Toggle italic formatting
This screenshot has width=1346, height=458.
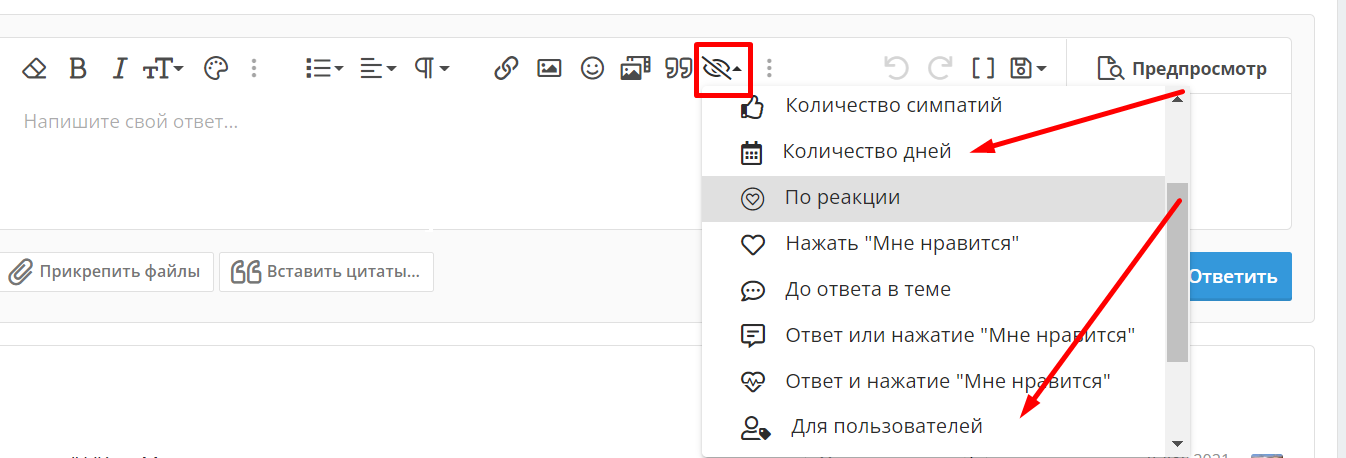pyautogui.click(x=120, y=69)
